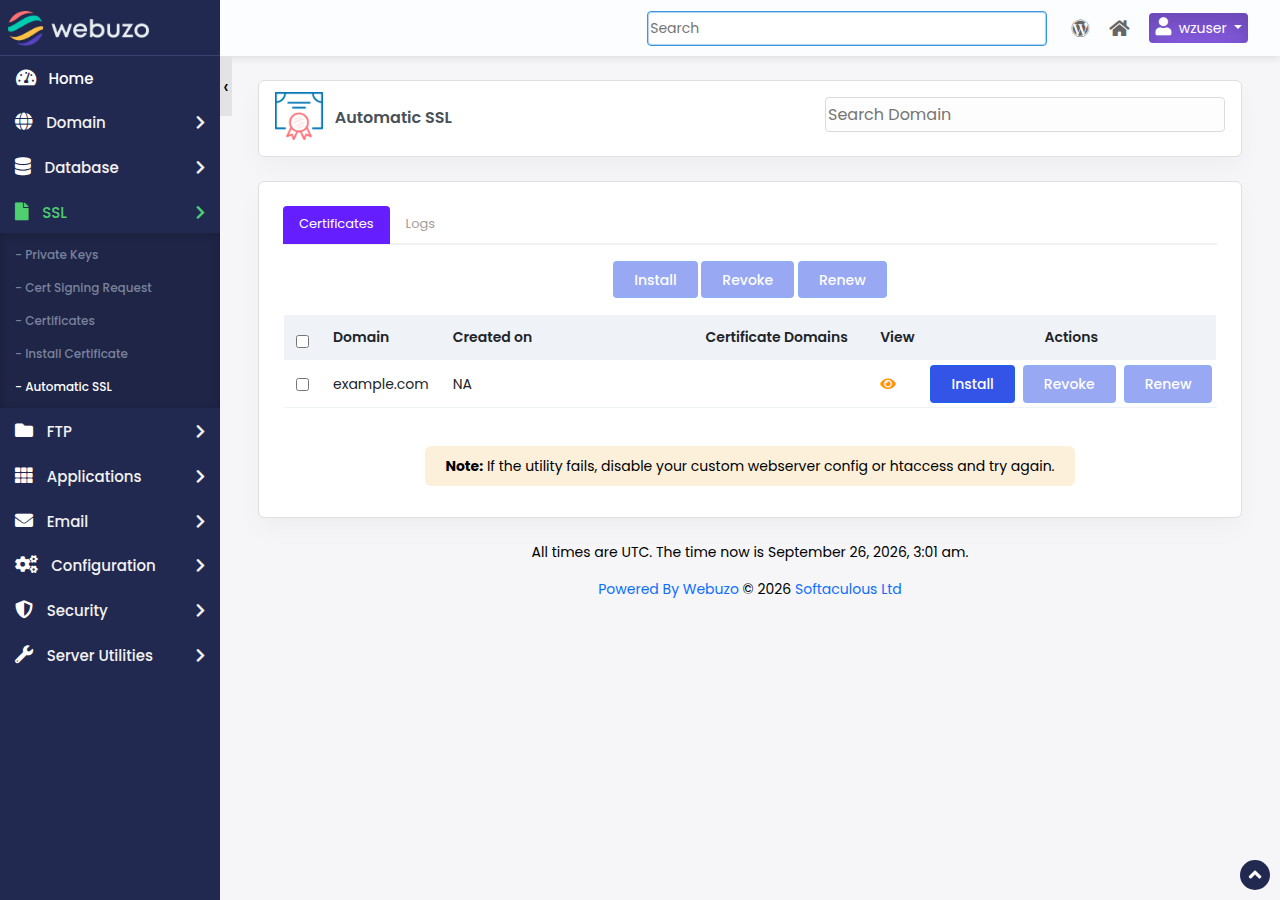Open Cert Signing Request submenu item

click(84, 288)
